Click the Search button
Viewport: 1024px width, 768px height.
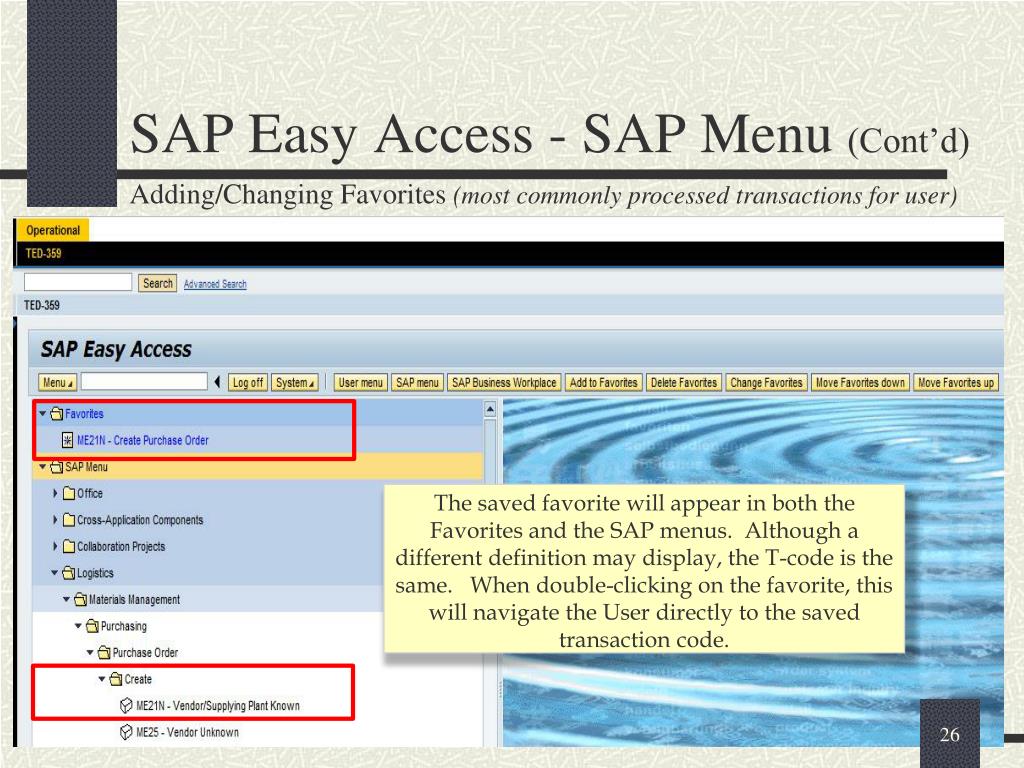[157, 283]
